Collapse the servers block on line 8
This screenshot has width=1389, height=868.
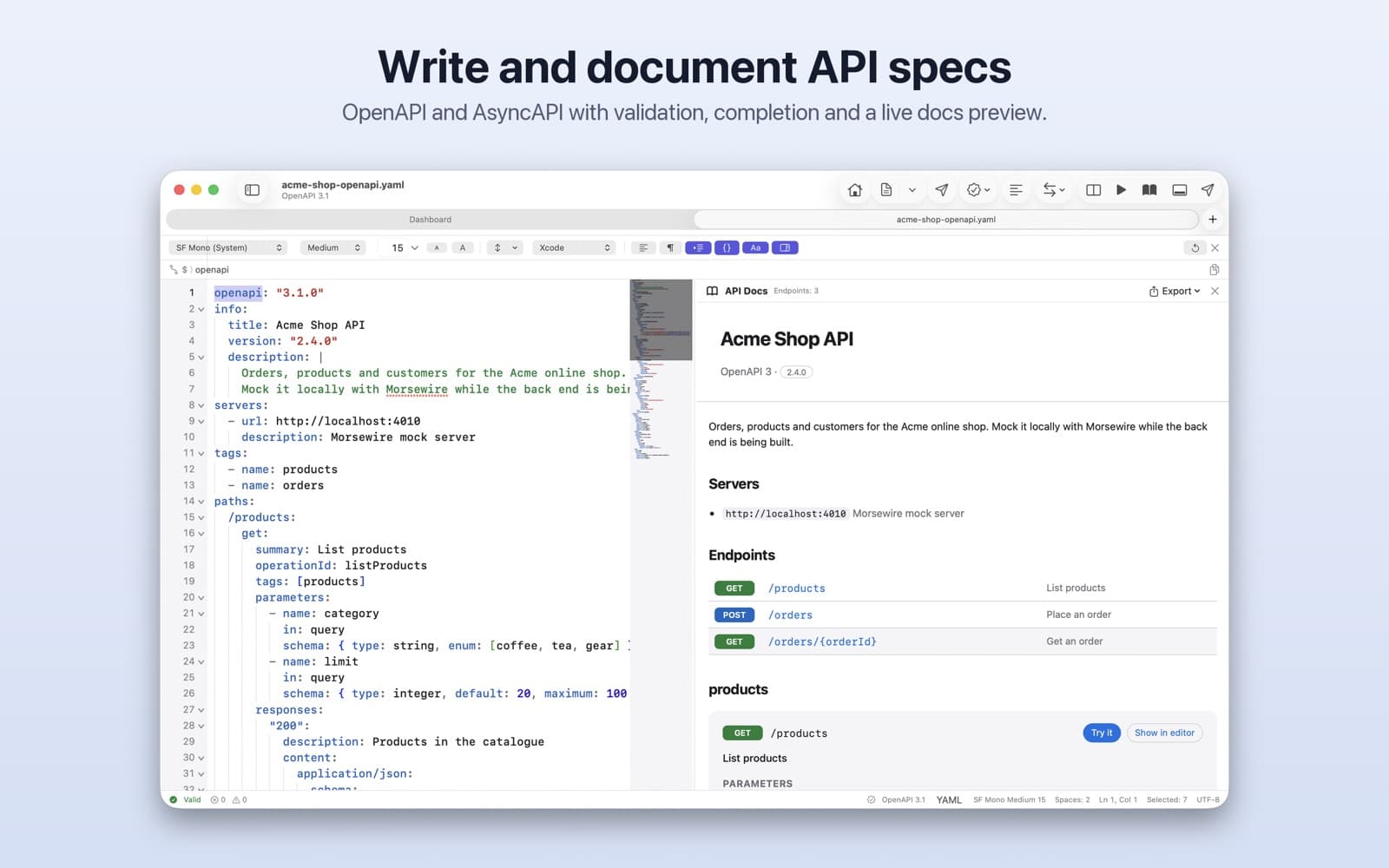(201, 405)
